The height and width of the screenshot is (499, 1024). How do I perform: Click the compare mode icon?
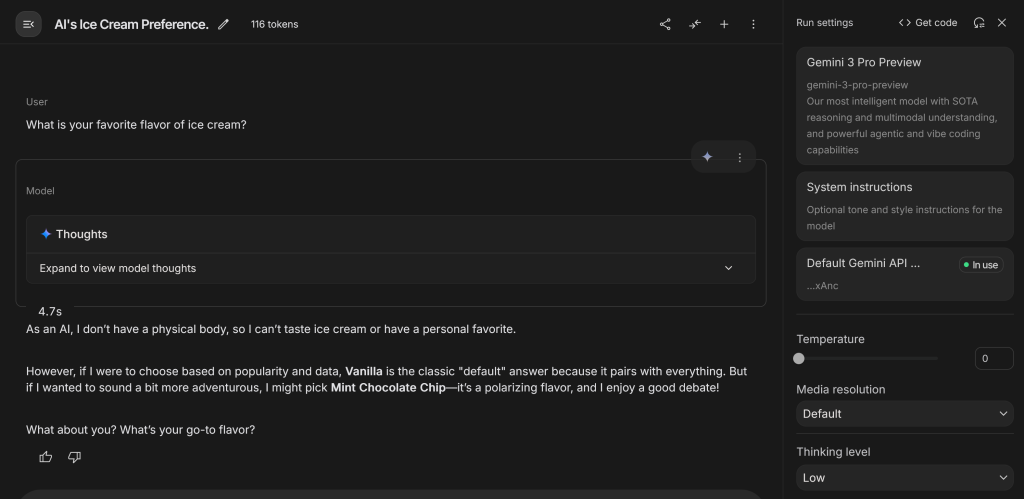(695, 24)
